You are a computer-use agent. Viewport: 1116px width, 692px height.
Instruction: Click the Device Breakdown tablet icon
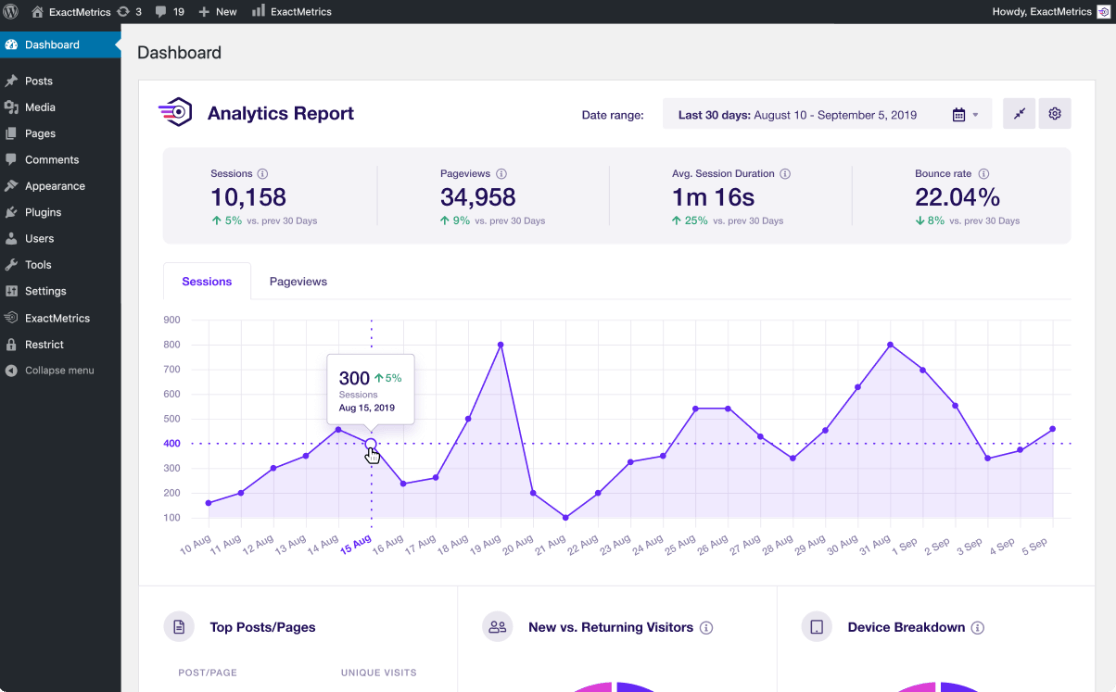pos(816,627)
